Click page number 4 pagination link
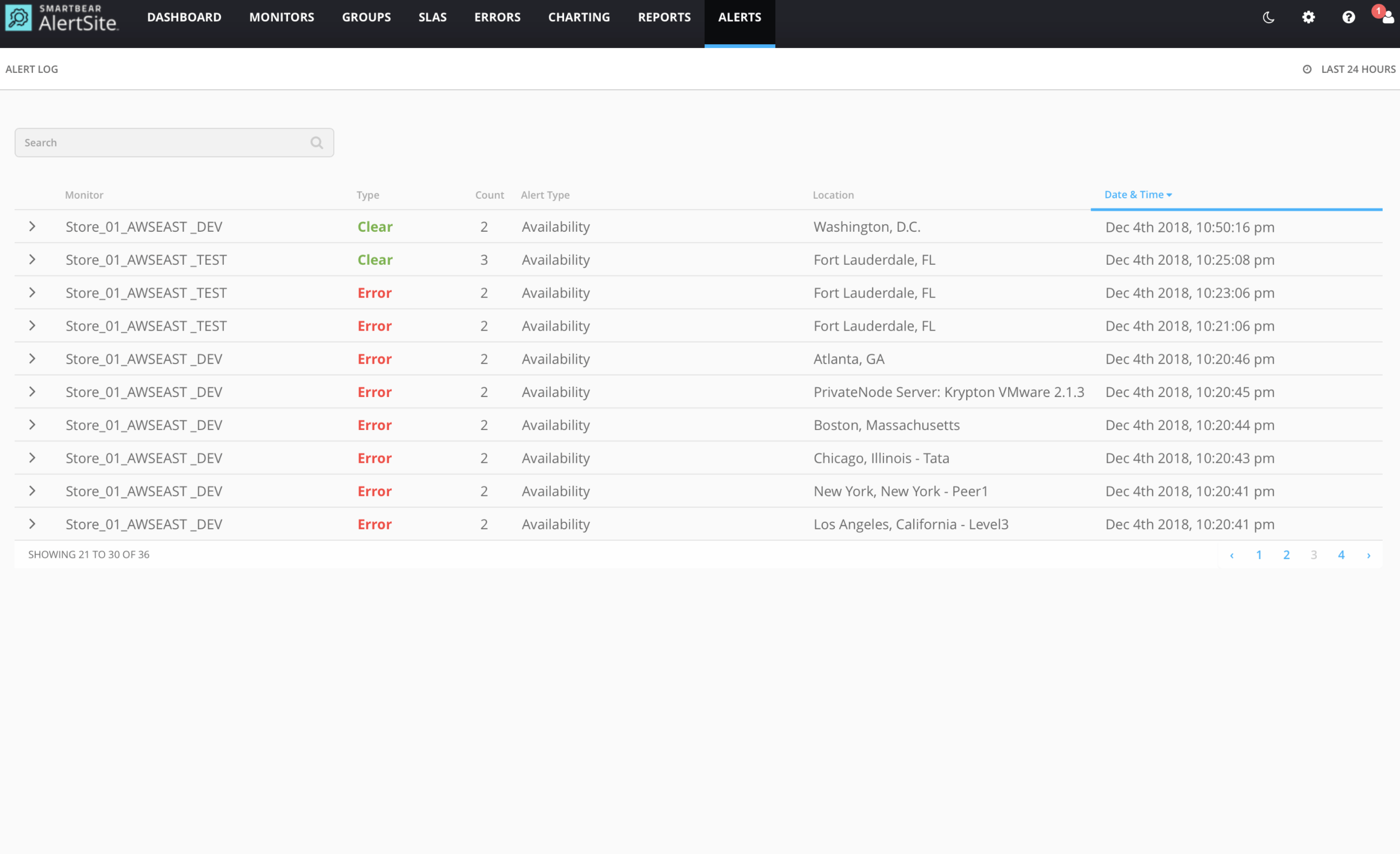 (x=1341, y=553)
